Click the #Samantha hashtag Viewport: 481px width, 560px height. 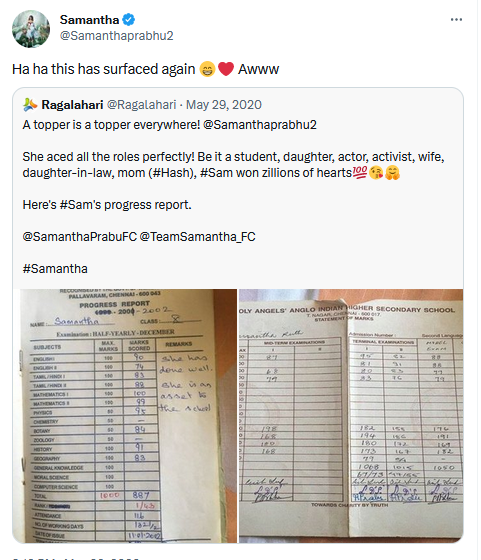click(55, 269)
